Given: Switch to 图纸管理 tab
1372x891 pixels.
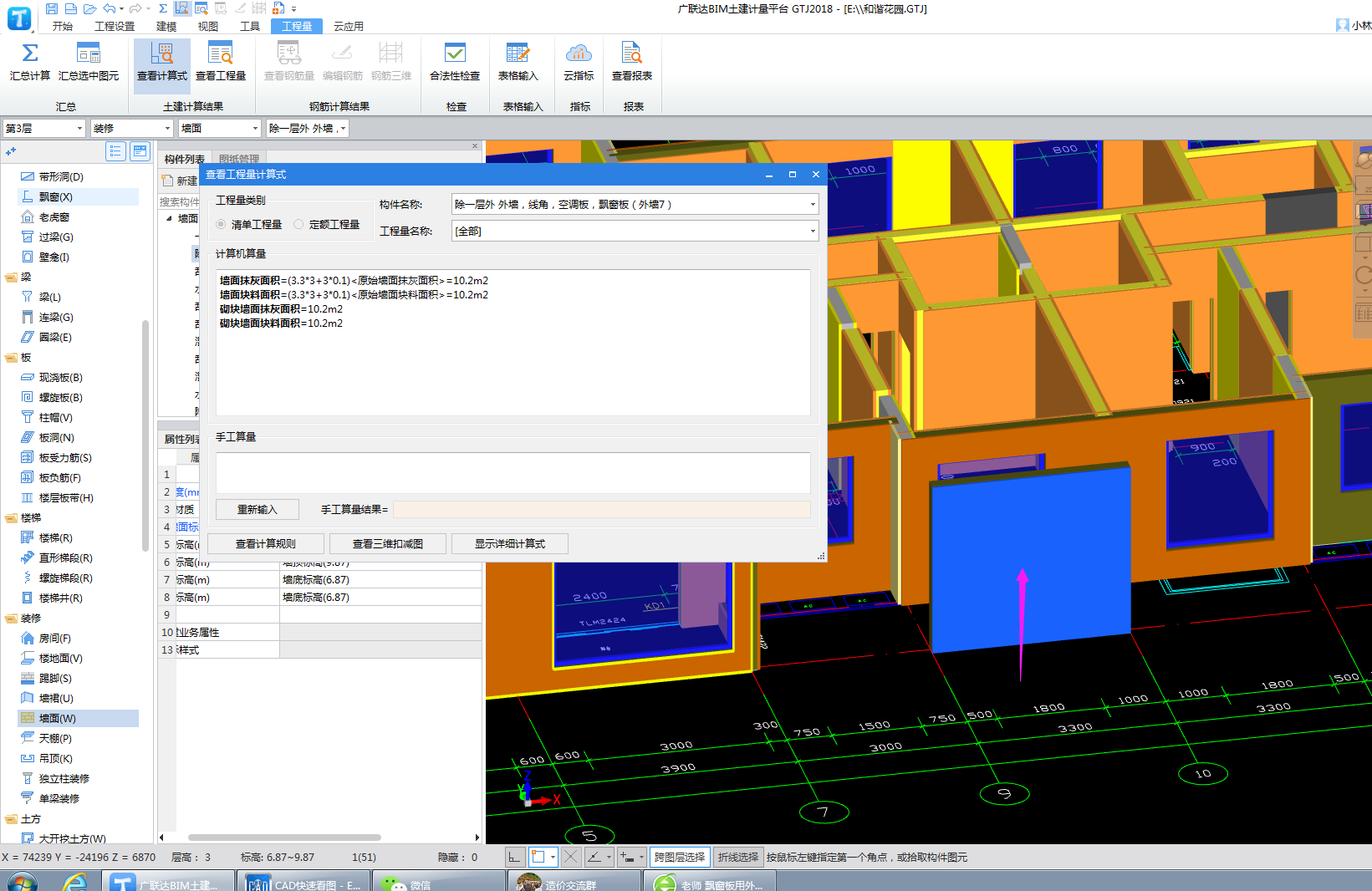Looking at the screenshot, I should (x=239, y=159).
